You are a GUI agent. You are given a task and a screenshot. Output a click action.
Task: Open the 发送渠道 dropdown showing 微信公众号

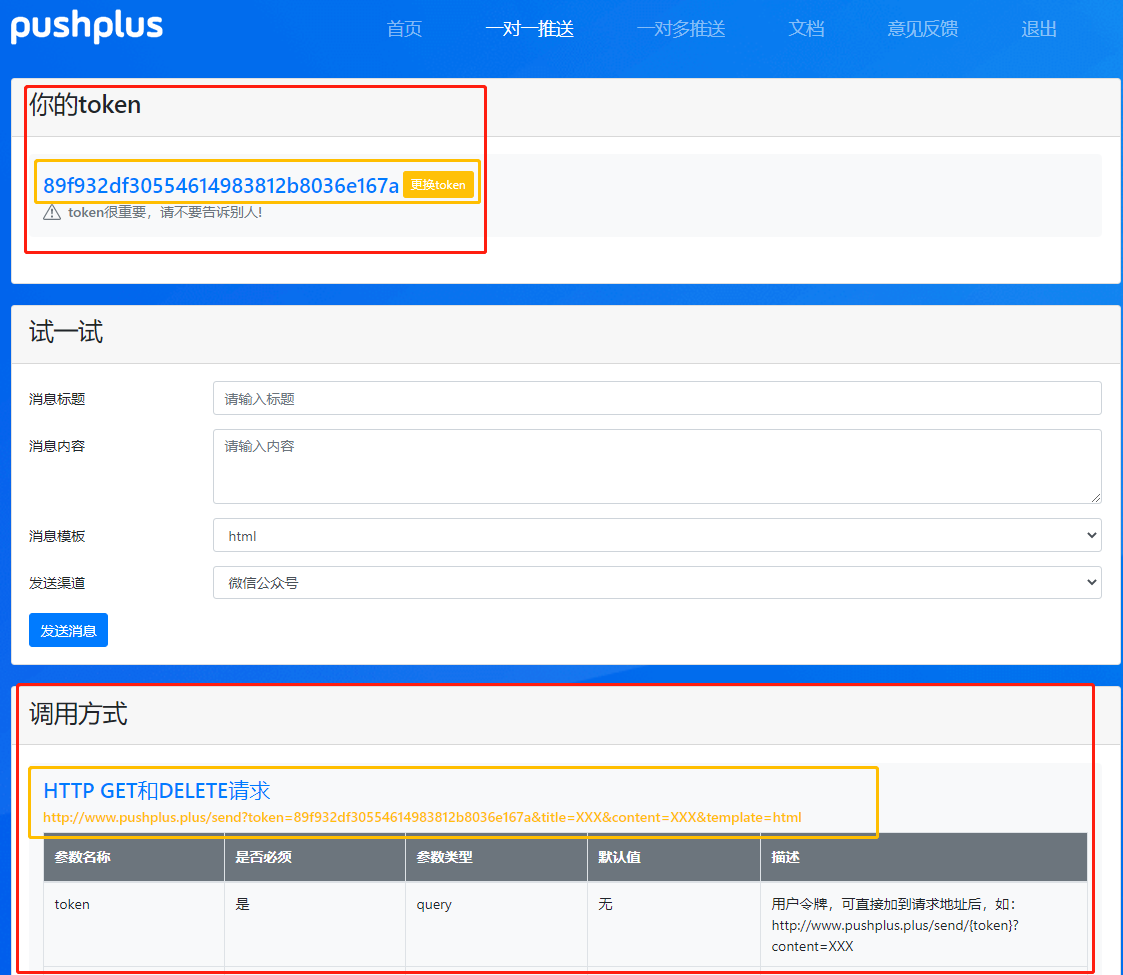[656, 582]
